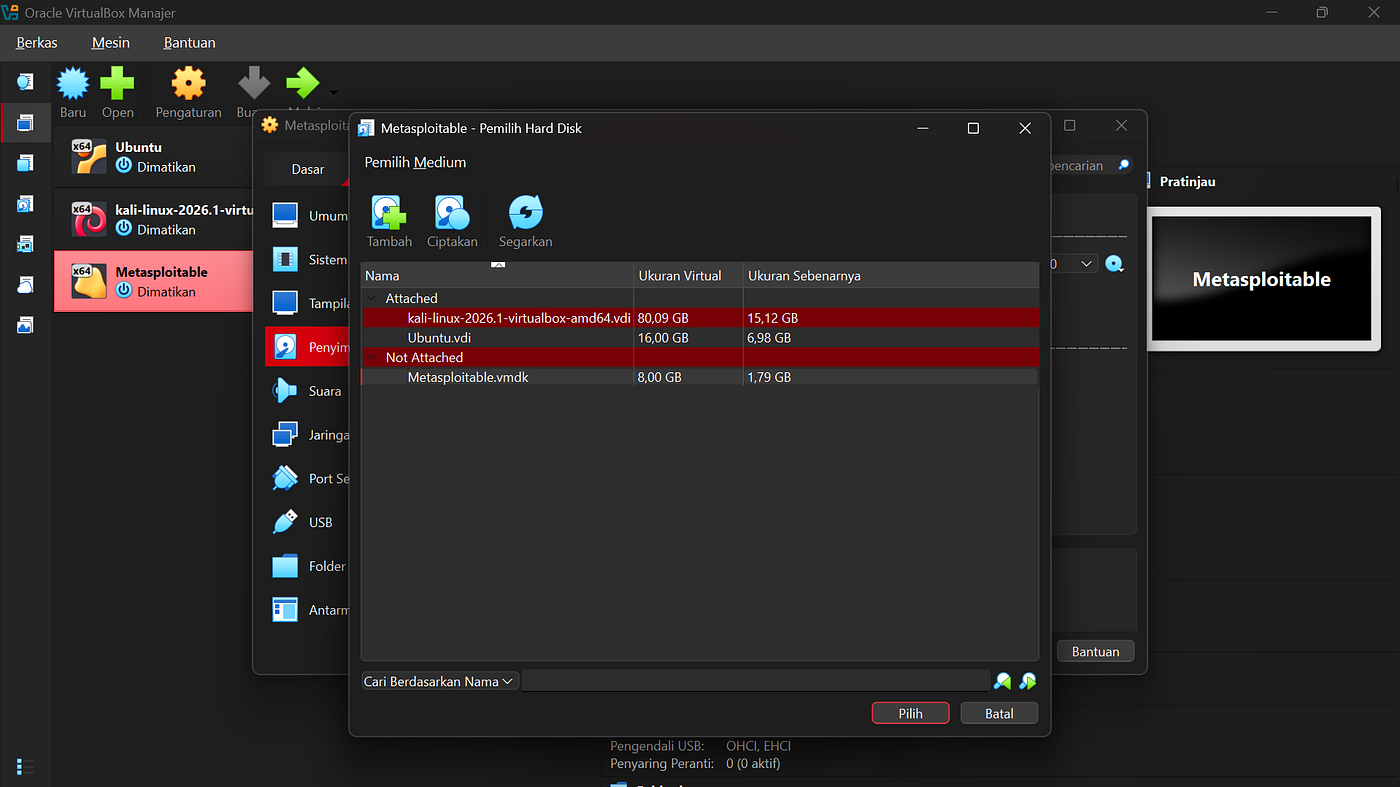This screenshot has width=1400, height=787.
Task: Click the Segarkan refresh icon
Action: pos(525,212)
